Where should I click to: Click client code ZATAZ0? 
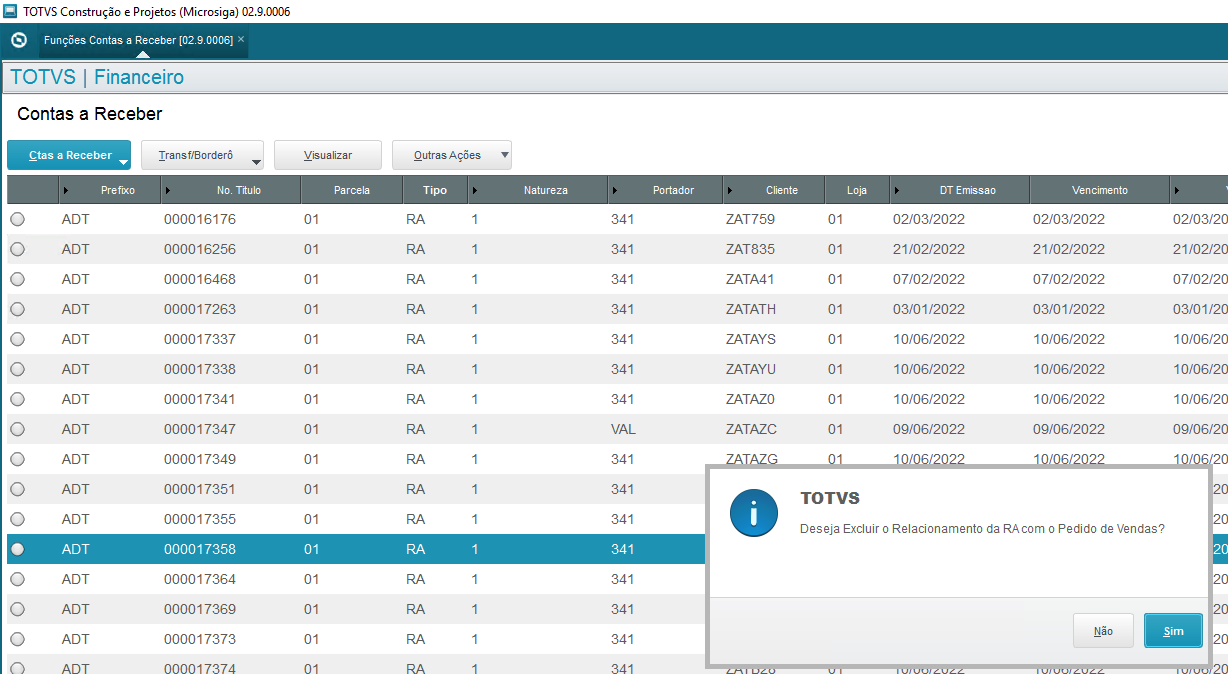click(751, 399)
